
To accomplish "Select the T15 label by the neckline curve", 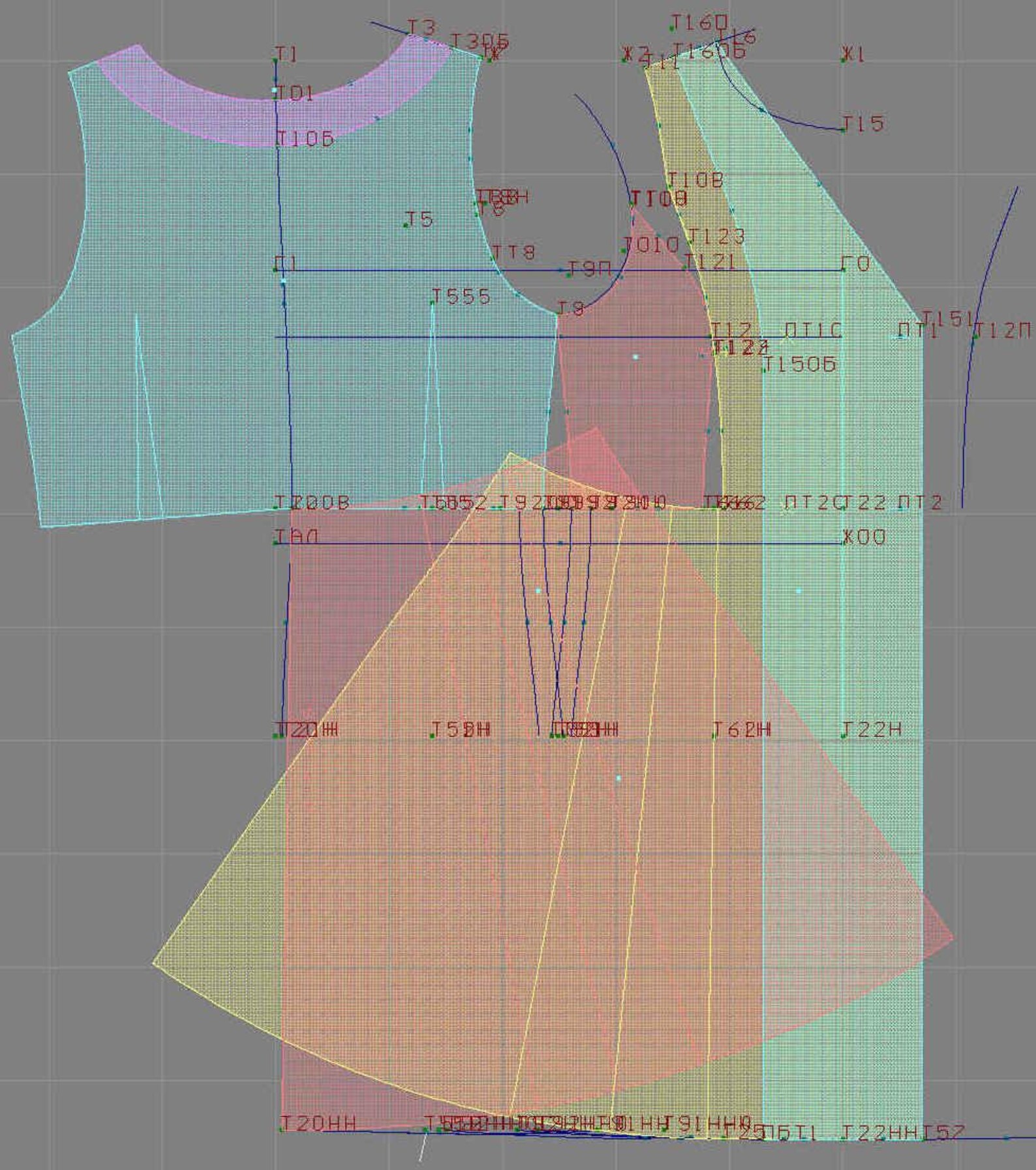I will [x=863, y=123].
